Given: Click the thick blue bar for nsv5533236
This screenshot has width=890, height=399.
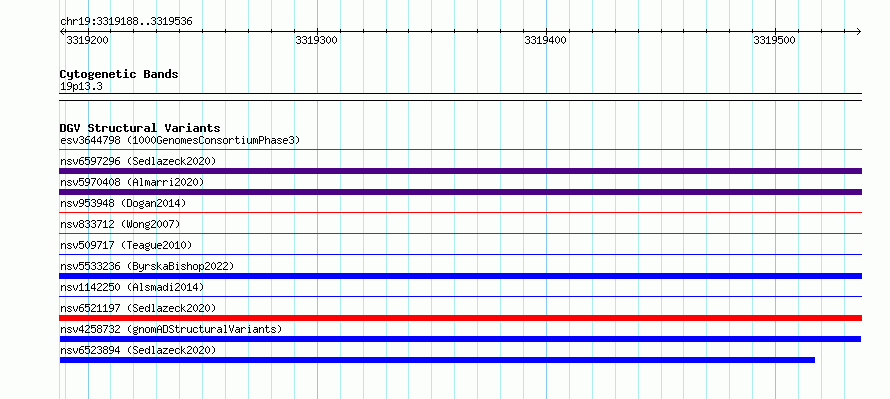Looking at the screenshot, I should [x=460, y=276].
